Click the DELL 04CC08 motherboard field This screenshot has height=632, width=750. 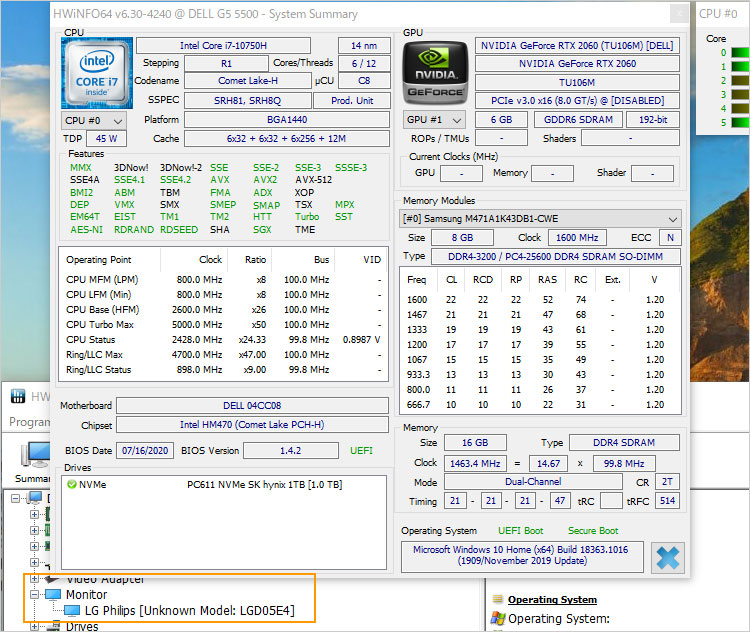click(252, 406)
